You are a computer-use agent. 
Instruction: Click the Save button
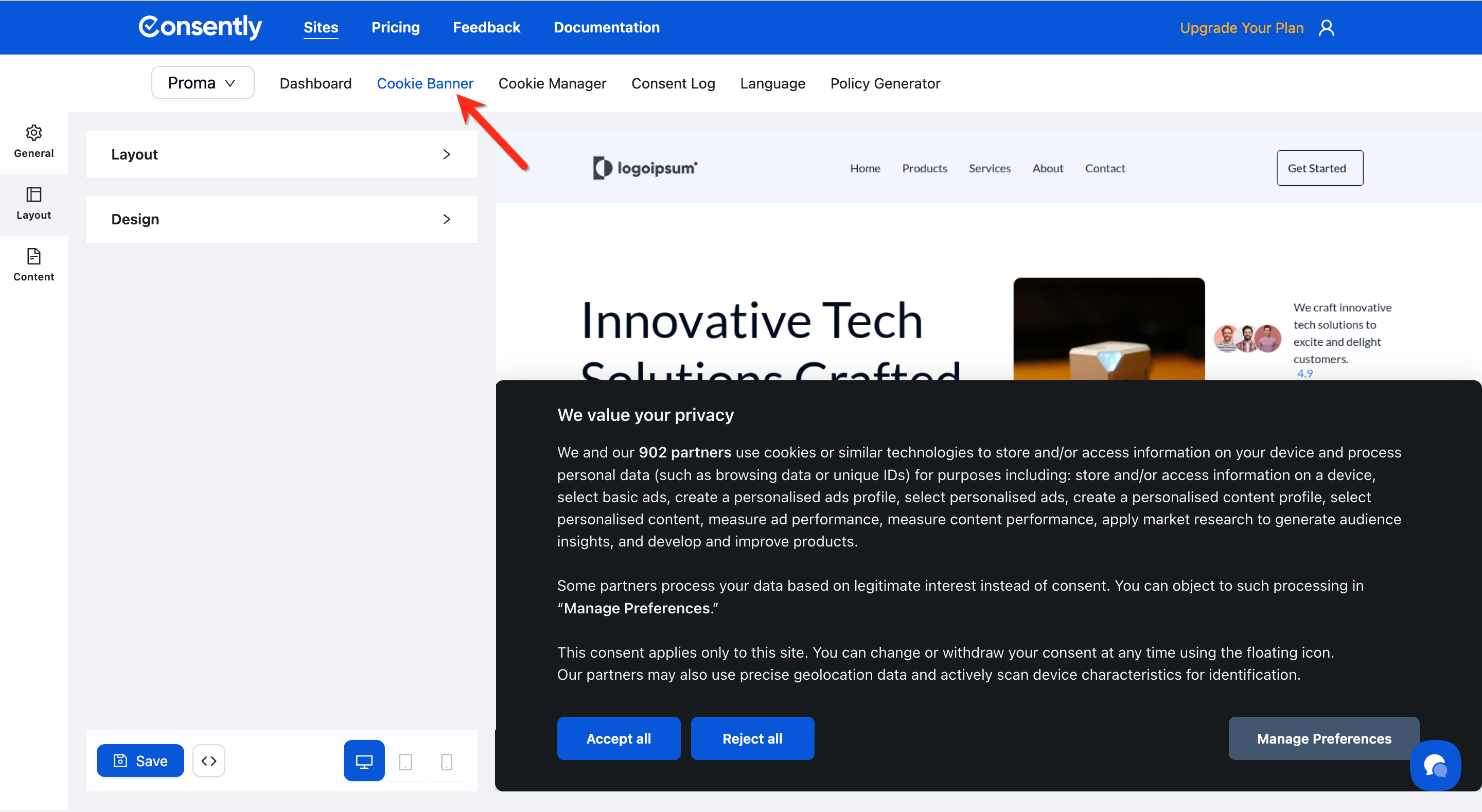pyautogui.click(x=140, y=761)
